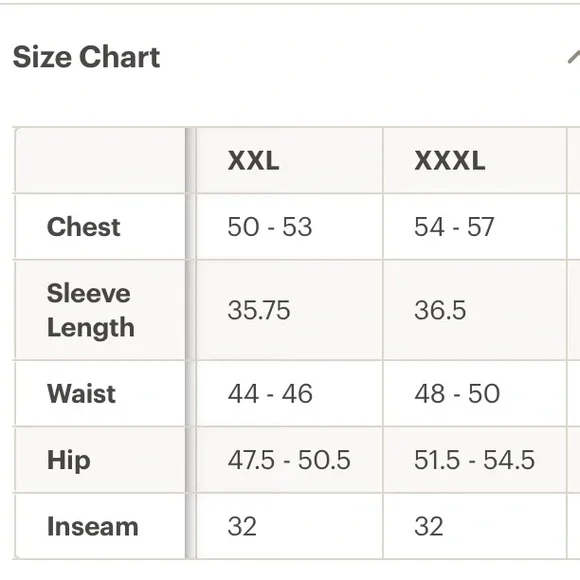Select XXL hip value 47.5 - 50.5

289,460
